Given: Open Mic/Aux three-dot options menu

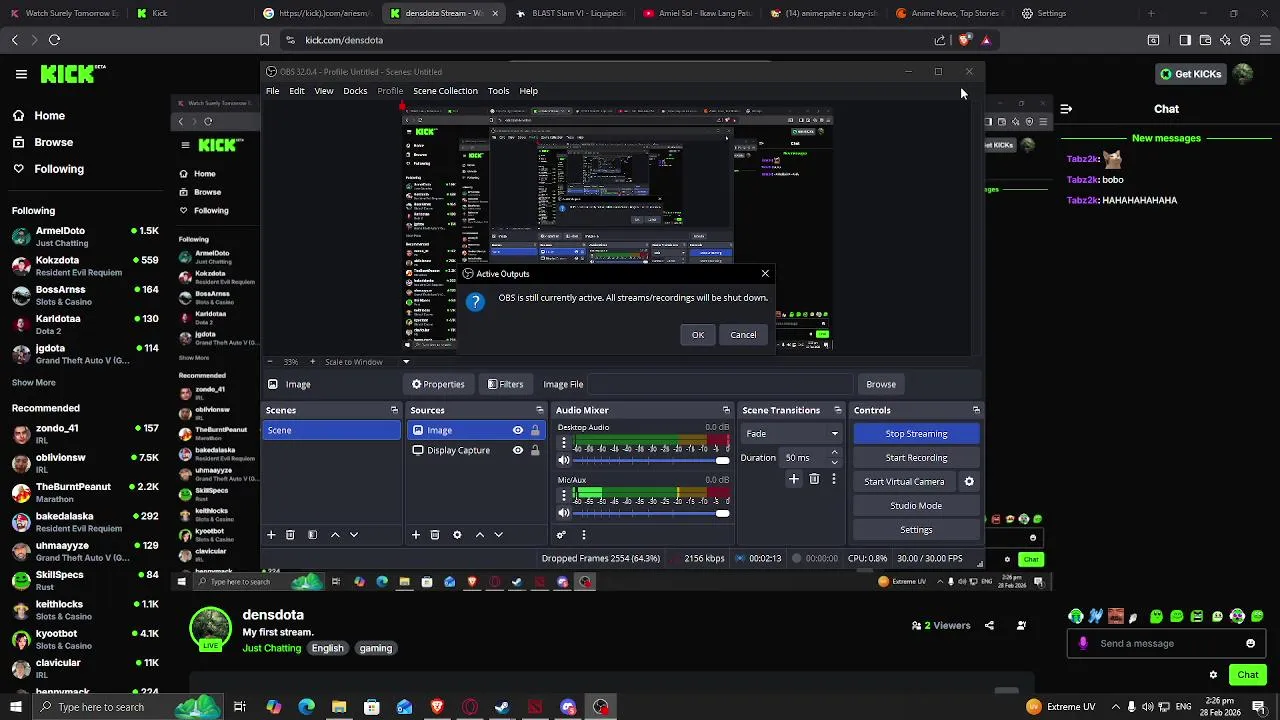Looking at the screenshot, I should click(x=564, y=495).
